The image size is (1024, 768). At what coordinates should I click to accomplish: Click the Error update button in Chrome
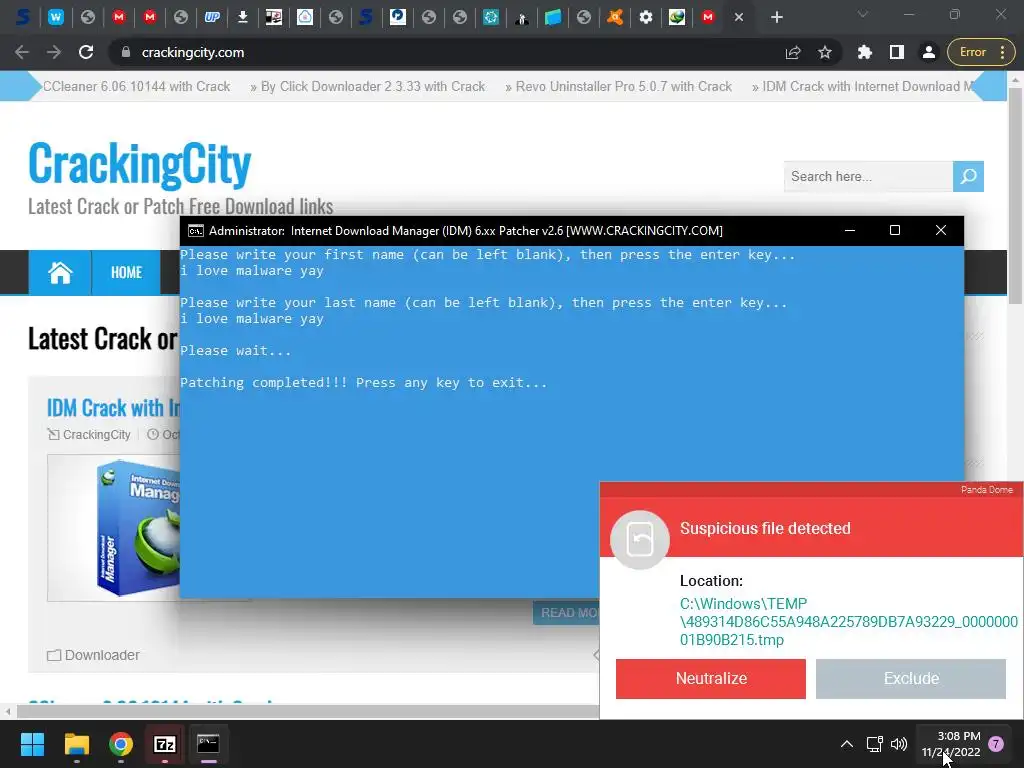point(979,52)
